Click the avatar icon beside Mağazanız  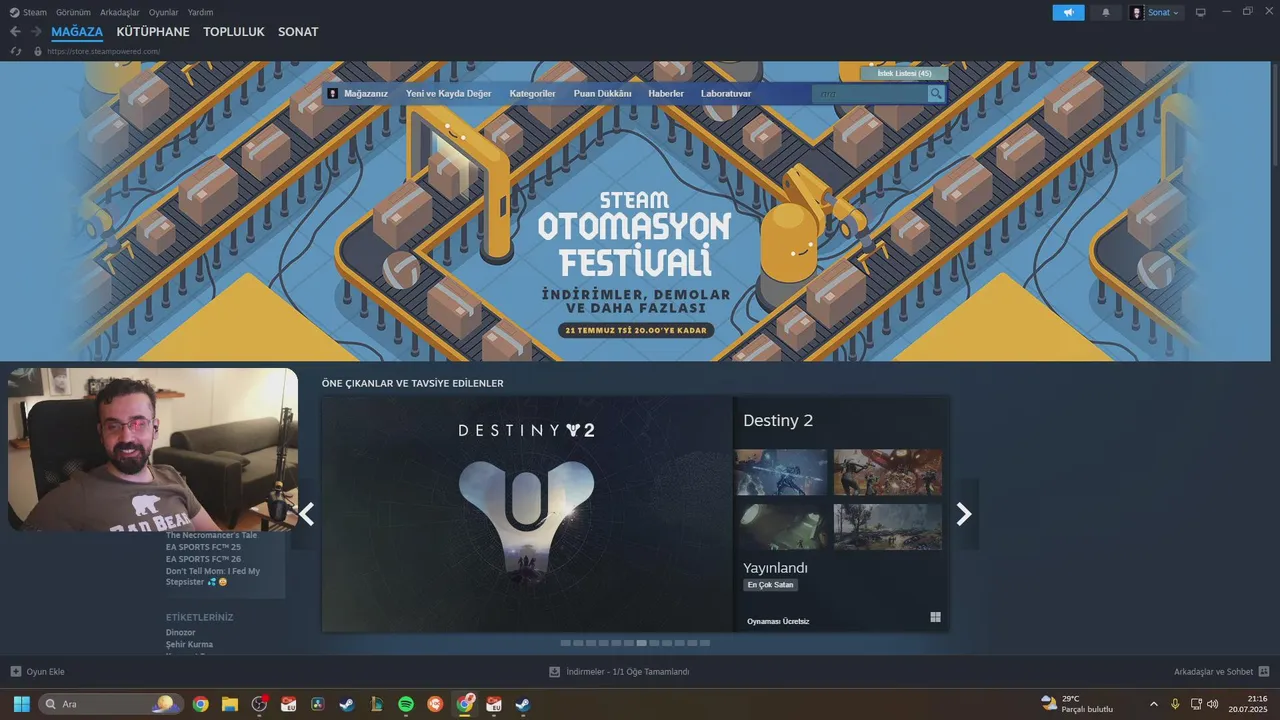click(x=333, y=93)
